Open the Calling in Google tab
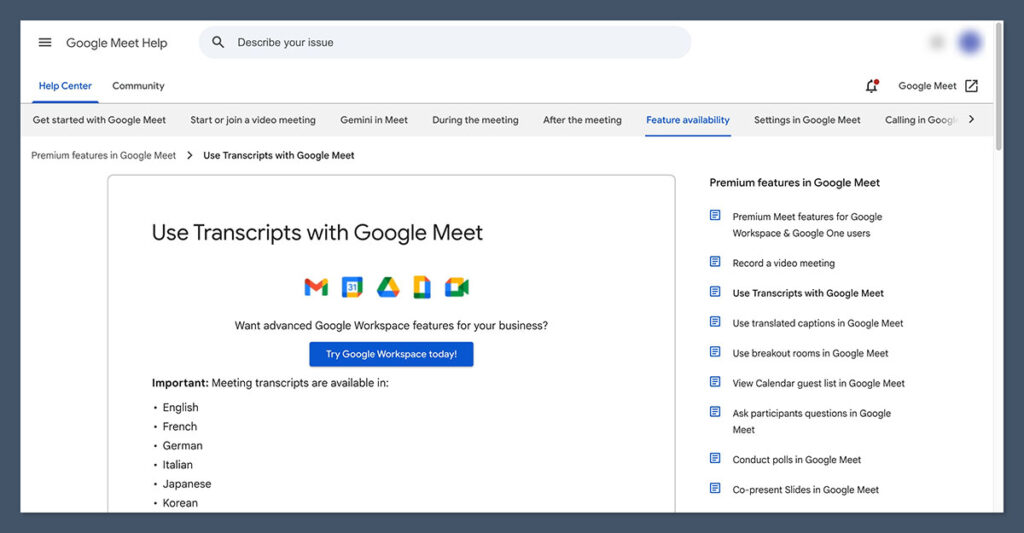This screenshot has width=1024, height=533. click(921, 120)
